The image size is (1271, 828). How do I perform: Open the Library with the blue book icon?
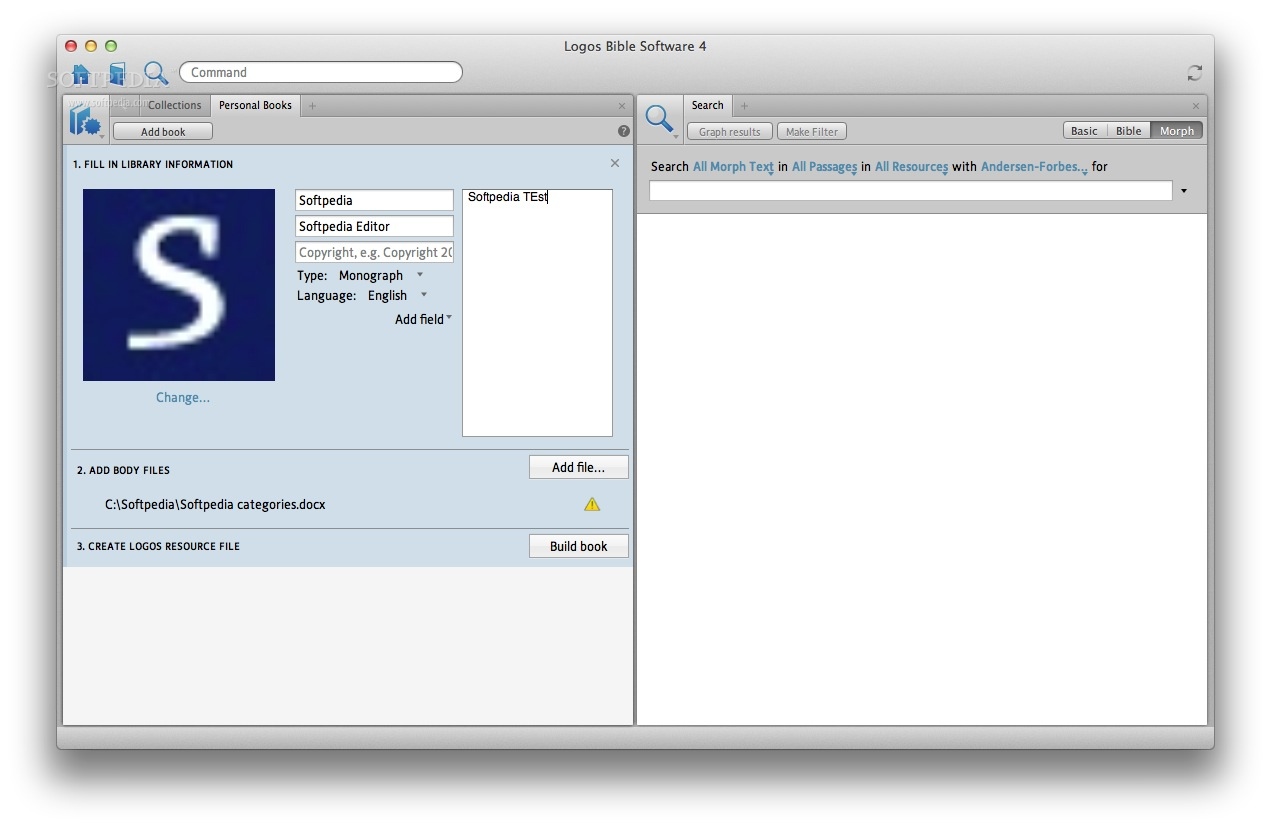pyautogui.click(x=116, y=72)
